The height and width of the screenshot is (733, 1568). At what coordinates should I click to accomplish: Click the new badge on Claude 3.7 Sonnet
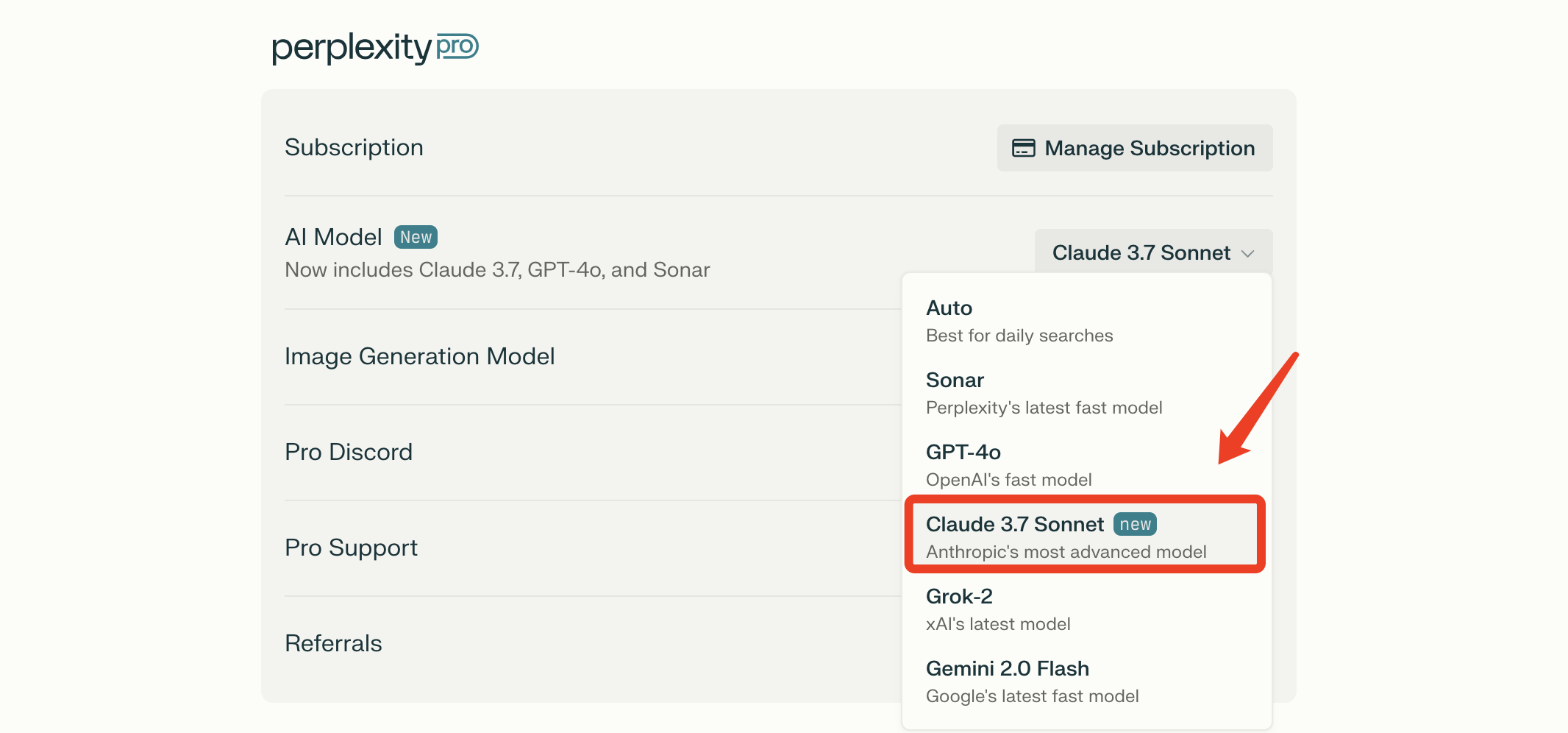tap(1135, 524)
